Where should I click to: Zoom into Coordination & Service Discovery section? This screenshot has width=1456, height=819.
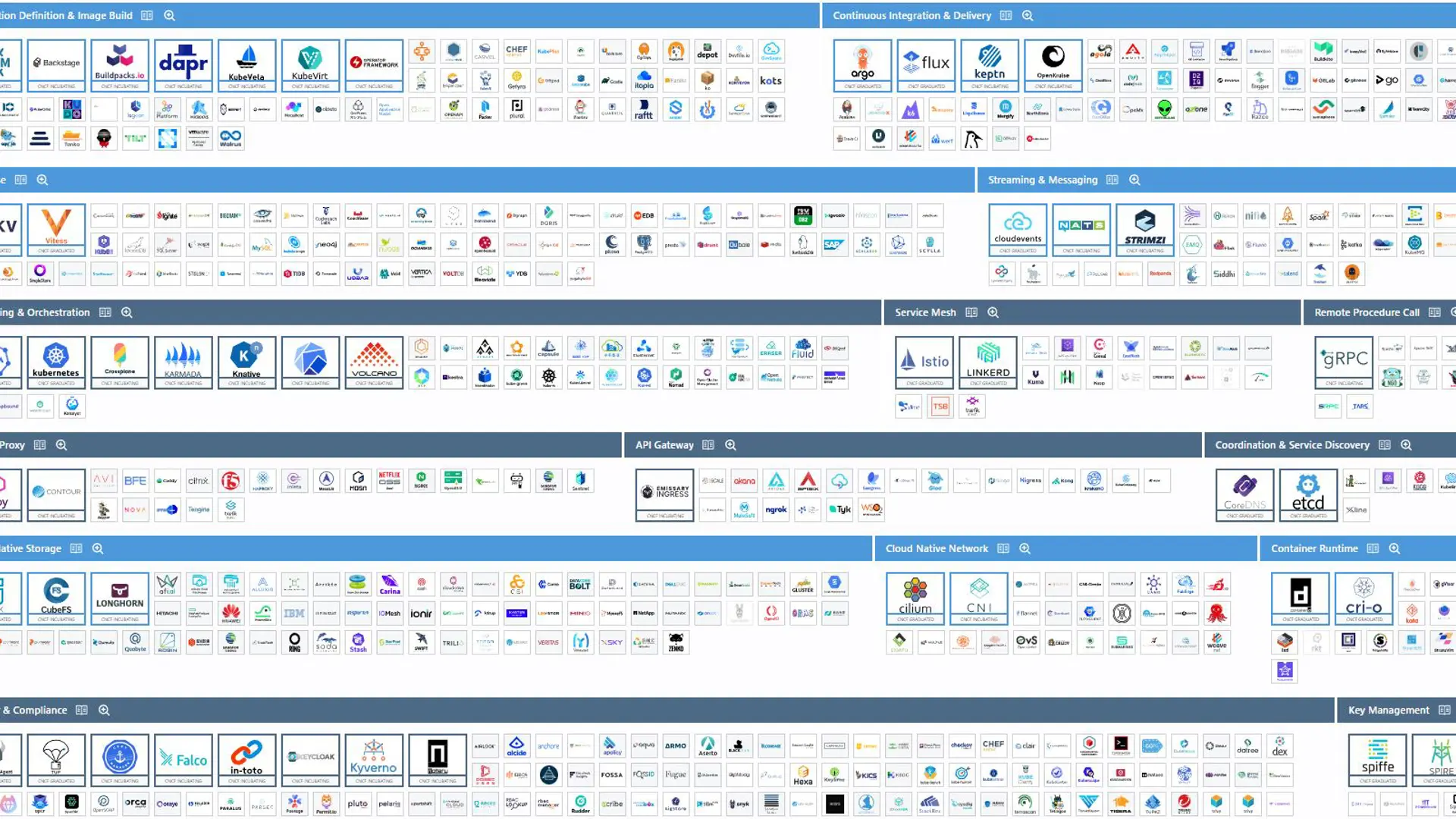tap(1406, 445)
